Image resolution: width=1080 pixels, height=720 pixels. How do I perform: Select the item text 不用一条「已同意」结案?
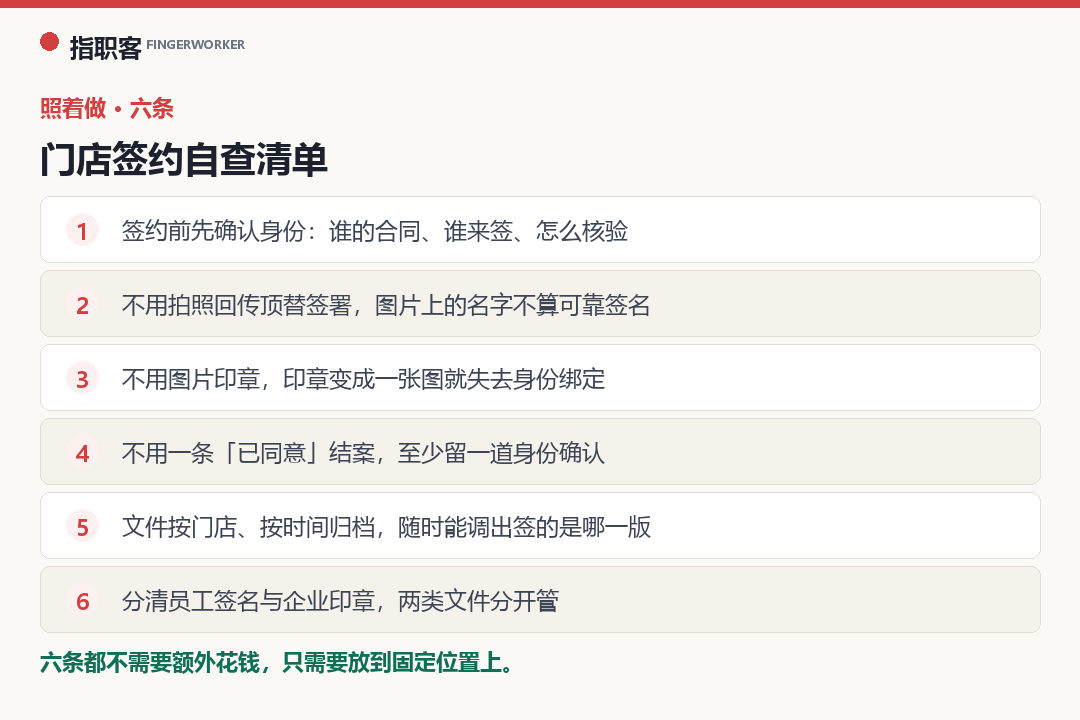(248, 453)
